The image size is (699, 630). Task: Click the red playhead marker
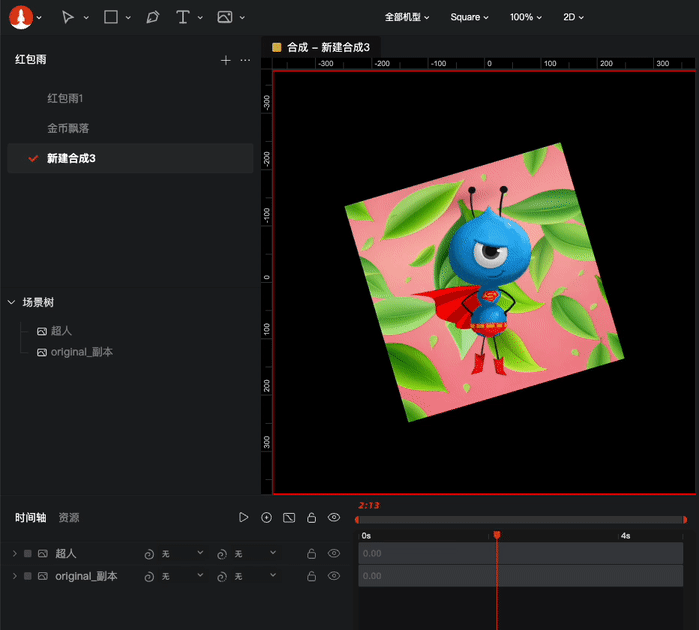pos(497,535)
